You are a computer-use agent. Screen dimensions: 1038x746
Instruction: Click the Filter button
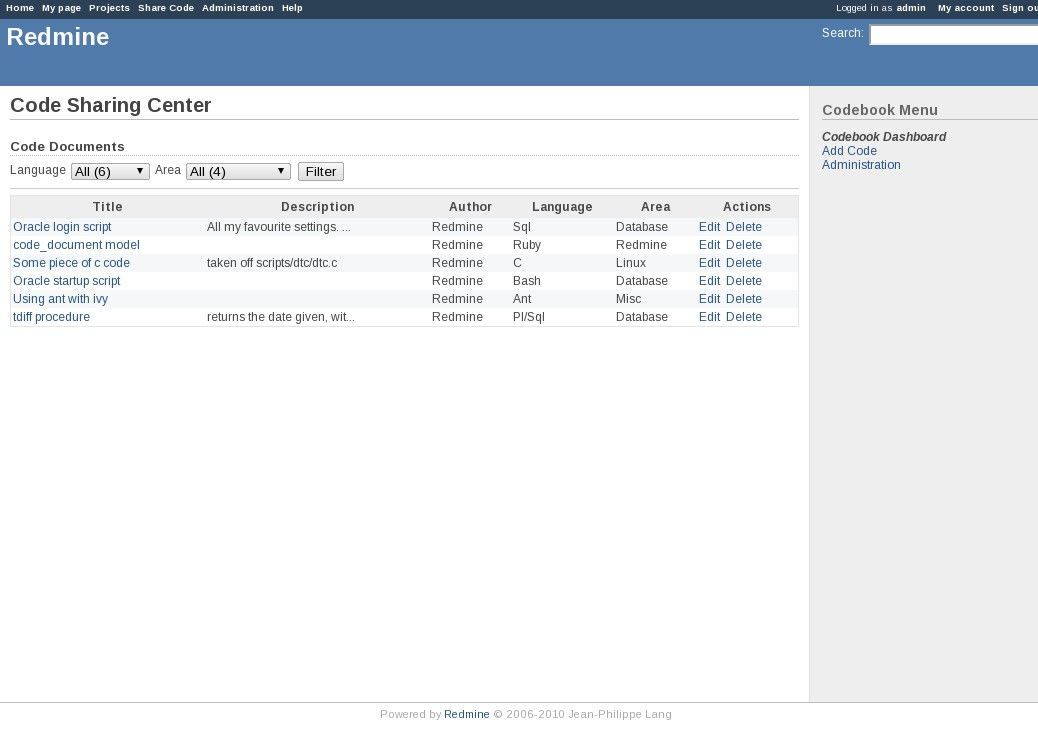321,171
